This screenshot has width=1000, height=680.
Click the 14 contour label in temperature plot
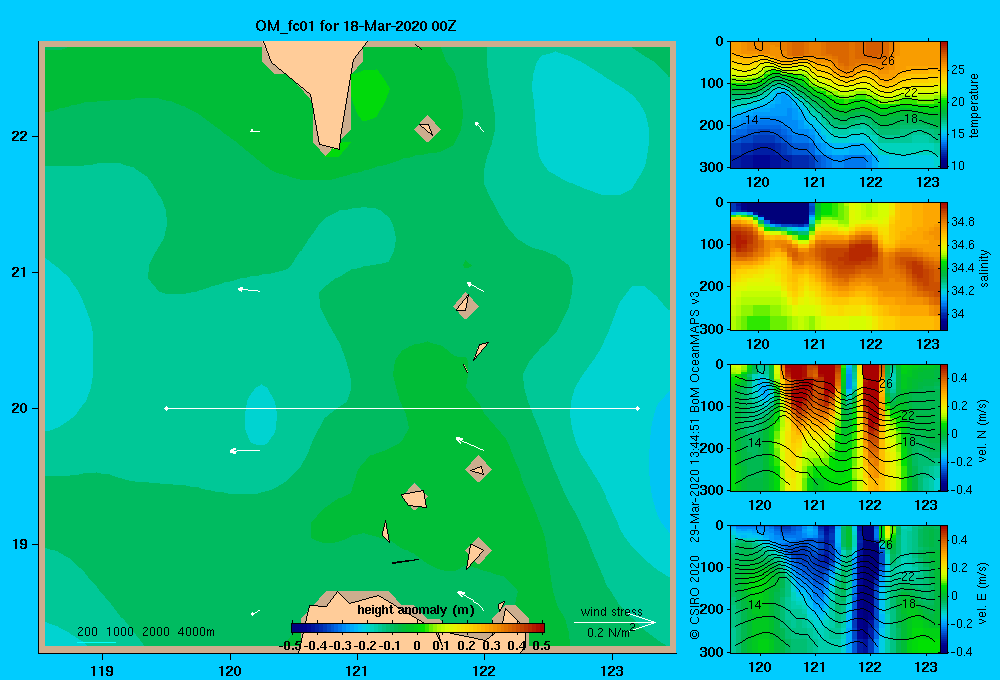point(751,120)
